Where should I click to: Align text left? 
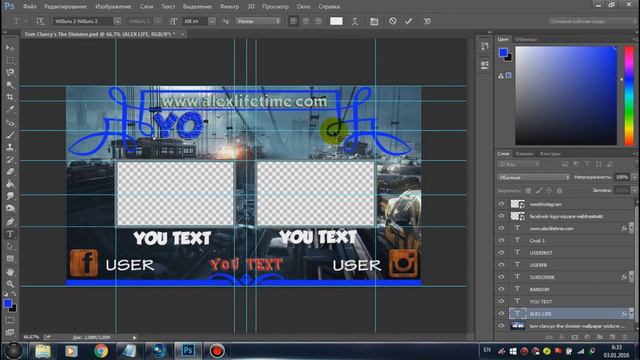click(x=293, y=21)
